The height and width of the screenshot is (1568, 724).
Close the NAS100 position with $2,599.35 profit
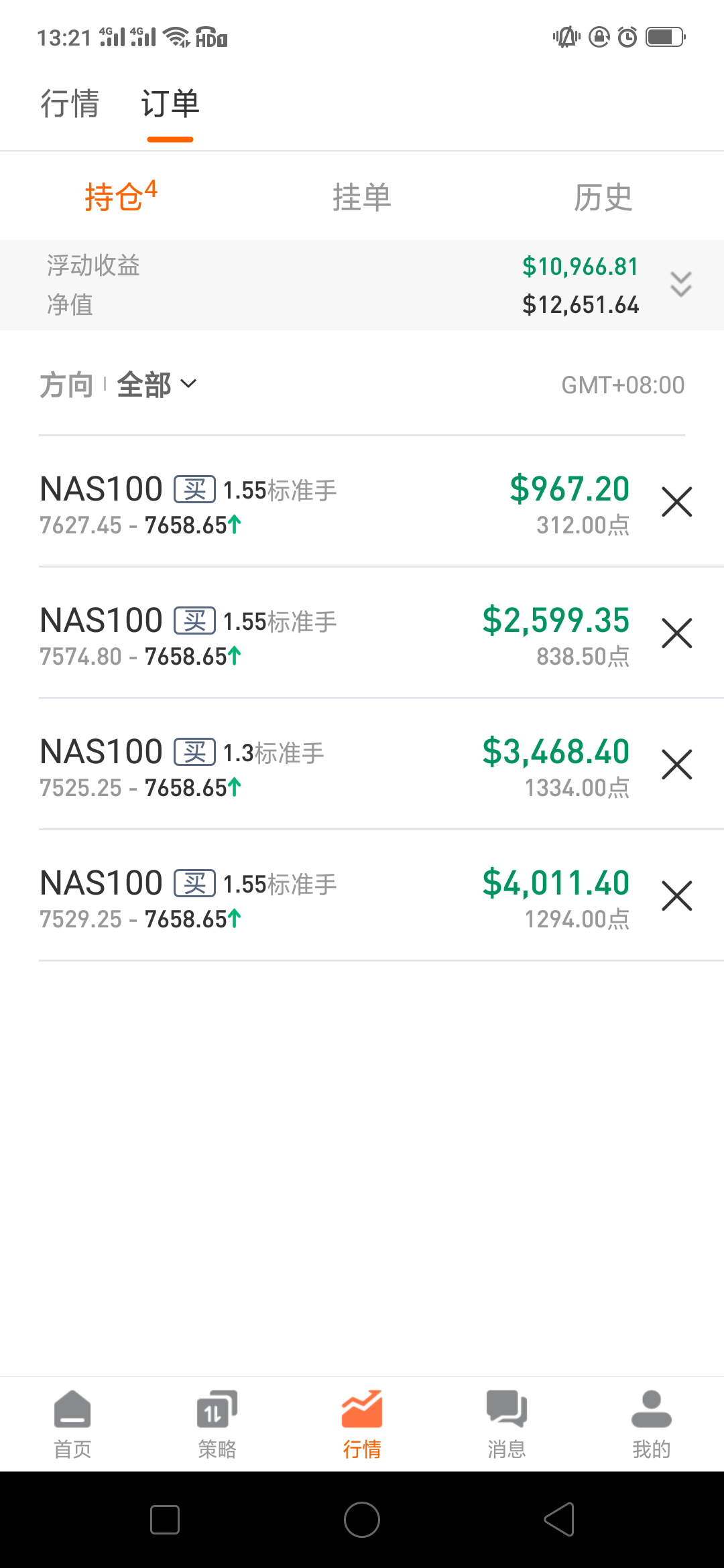tap(676, 633)
